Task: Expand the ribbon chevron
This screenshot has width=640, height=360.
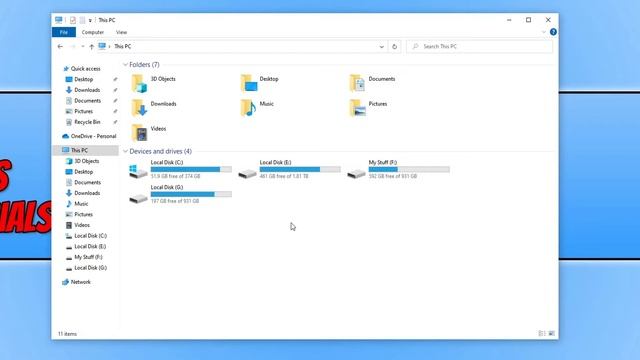Action: [543, 32]
